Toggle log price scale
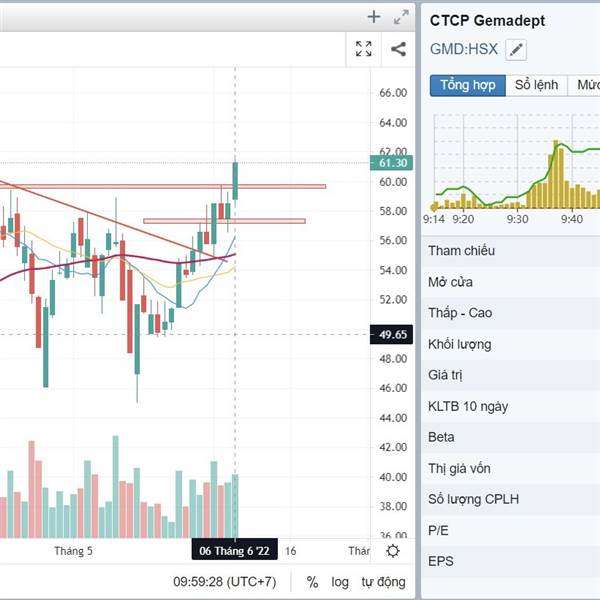600x600 pixels. tap(341, 582)
